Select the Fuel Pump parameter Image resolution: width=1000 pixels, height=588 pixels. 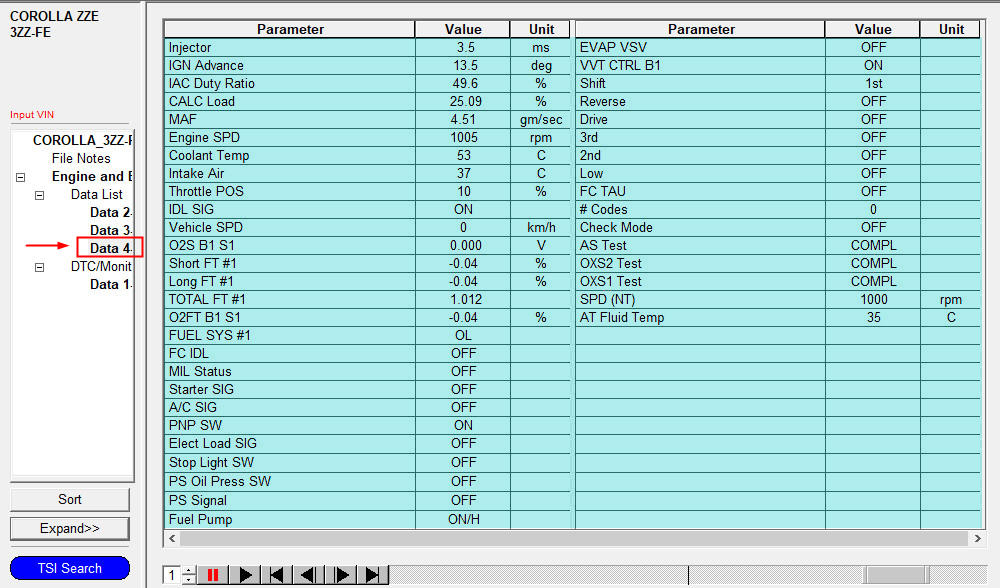[x=290, y=519]
